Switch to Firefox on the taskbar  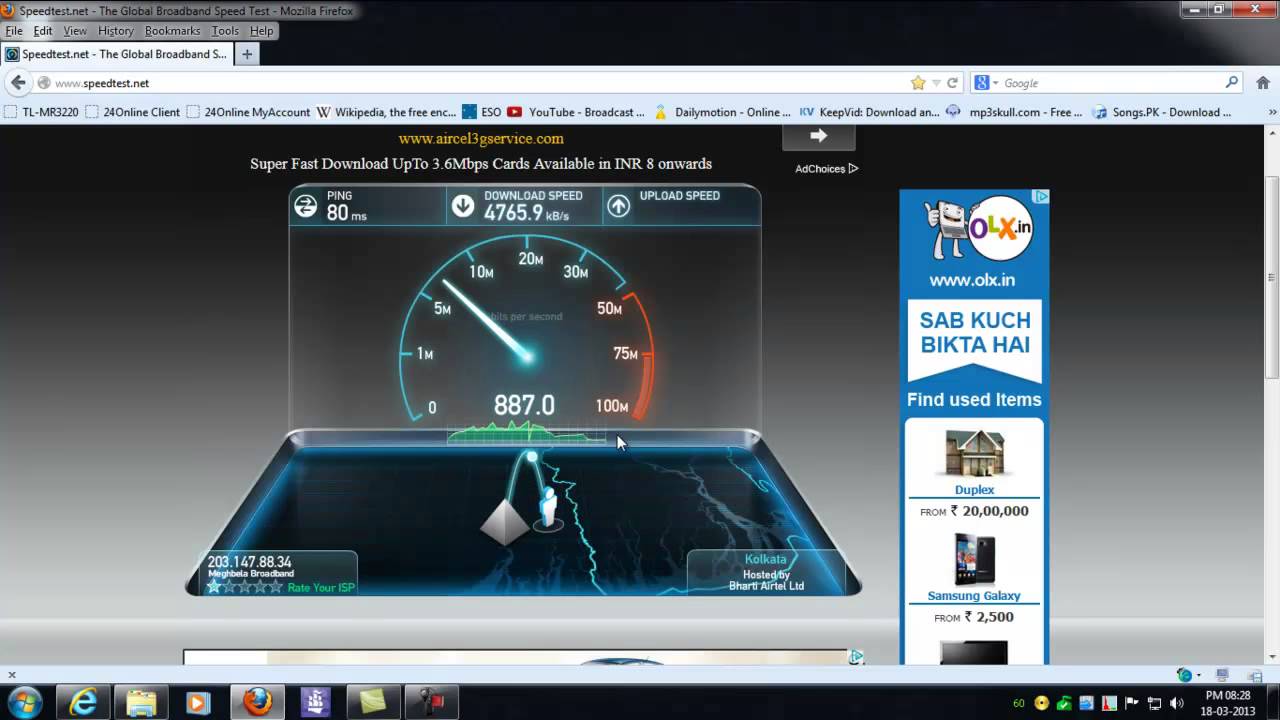click(x=257, y=702)
